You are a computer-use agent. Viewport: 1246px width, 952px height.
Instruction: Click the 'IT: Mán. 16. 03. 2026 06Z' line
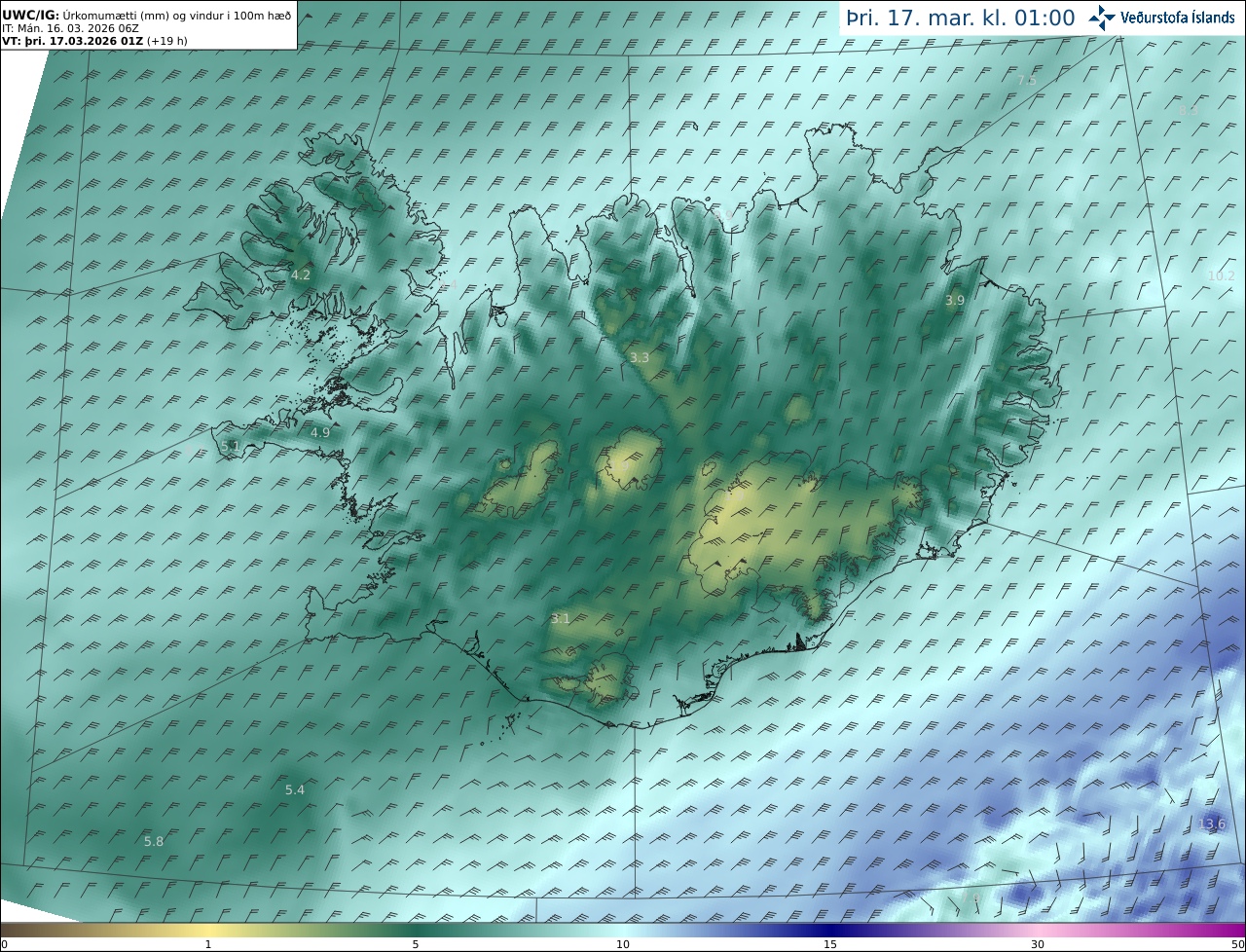(x=71, y=28)
